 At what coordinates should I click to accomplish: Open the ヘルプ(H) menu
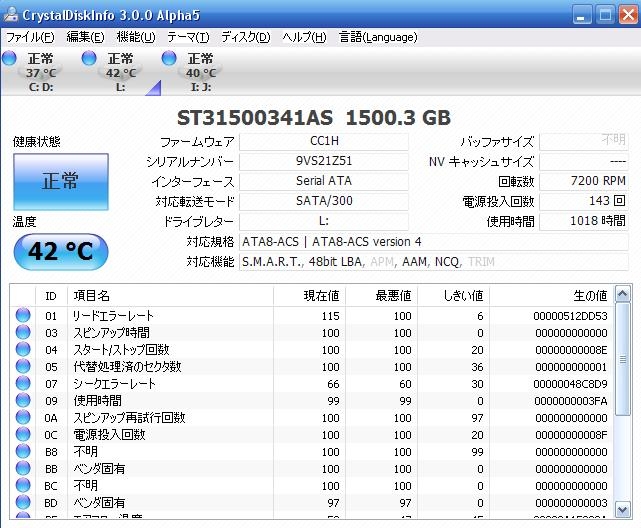pyautogui.click(x=305, y=37)
